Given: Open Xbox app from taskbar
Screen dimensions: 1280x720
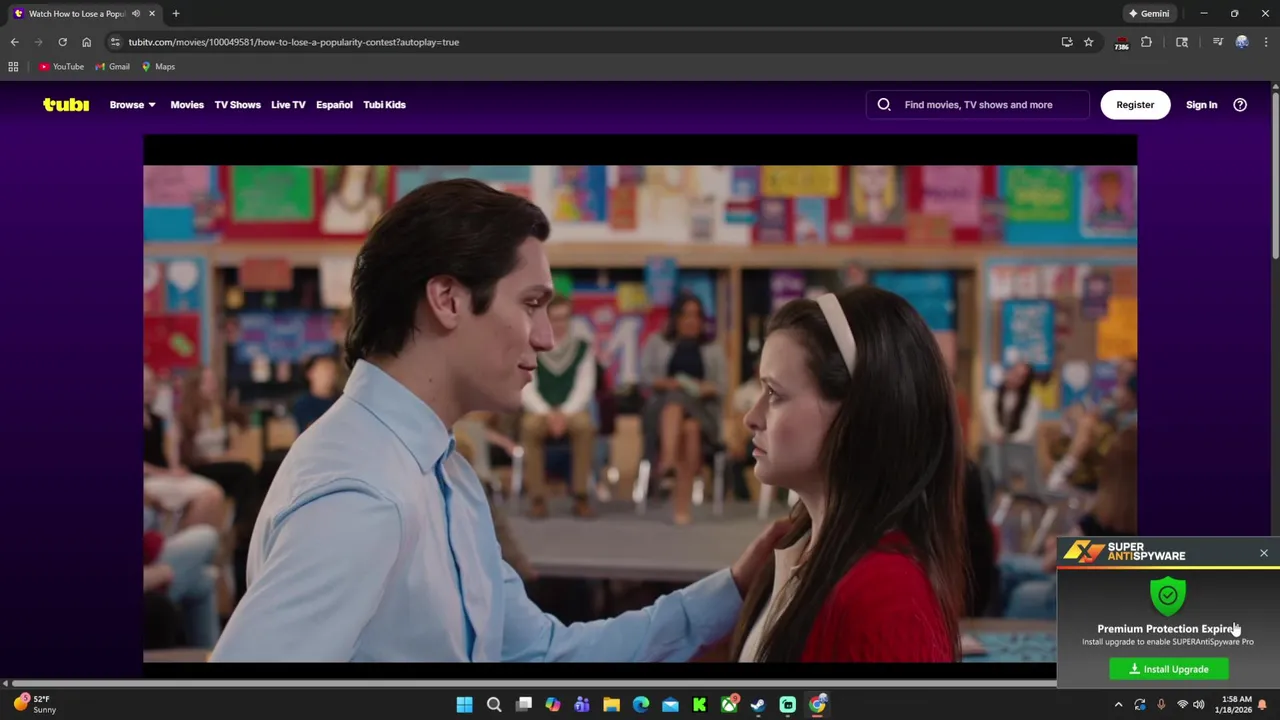Looking at the screenshot, I should tap(729, 705).
